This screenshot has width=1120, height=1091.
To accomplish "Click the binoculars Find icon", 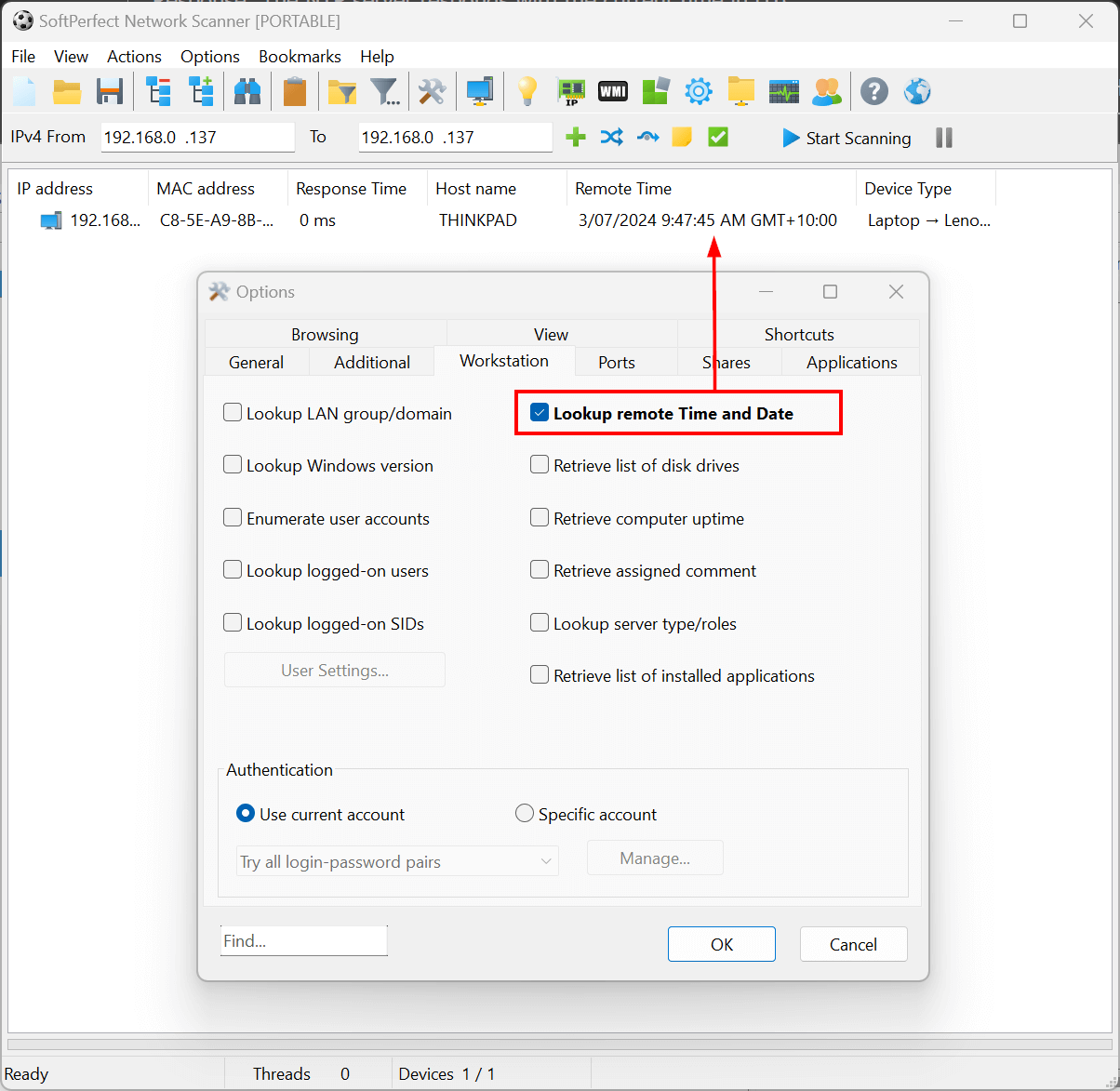I will tap(247, 91).
